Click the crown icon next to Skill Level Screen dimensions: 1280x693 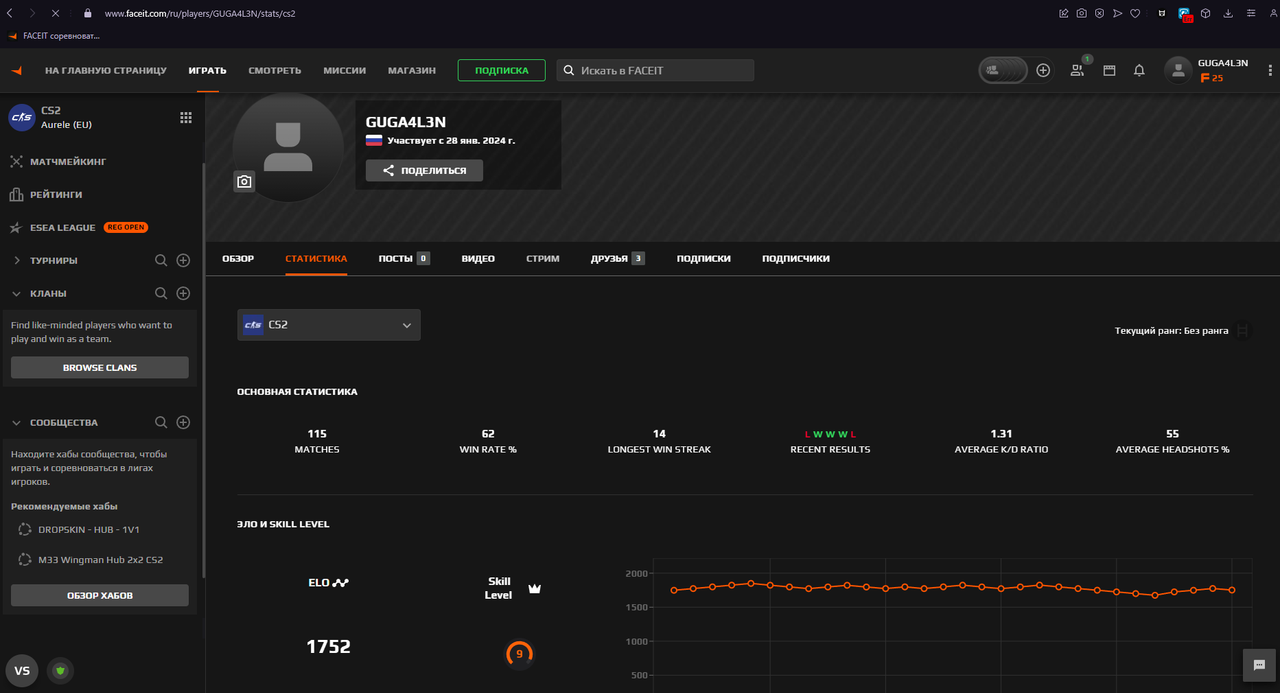tap(534, 589)
